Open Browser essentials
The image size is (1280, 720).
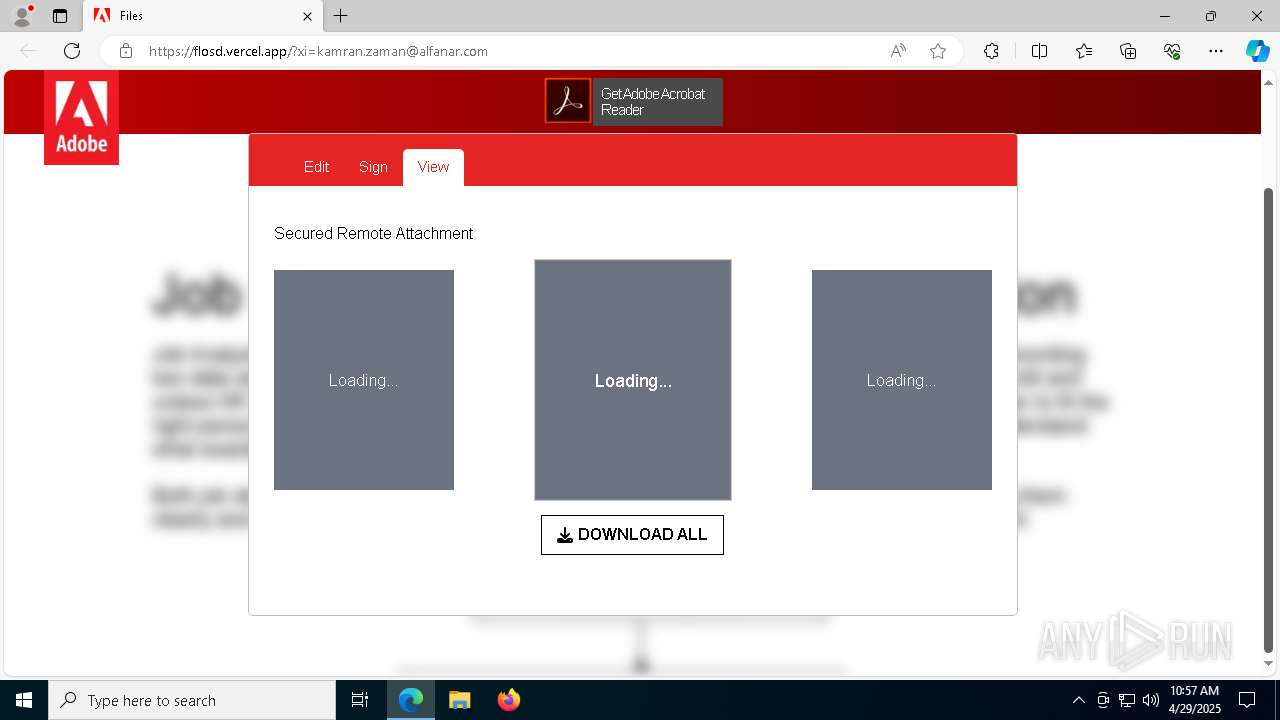pos(1172,51)
